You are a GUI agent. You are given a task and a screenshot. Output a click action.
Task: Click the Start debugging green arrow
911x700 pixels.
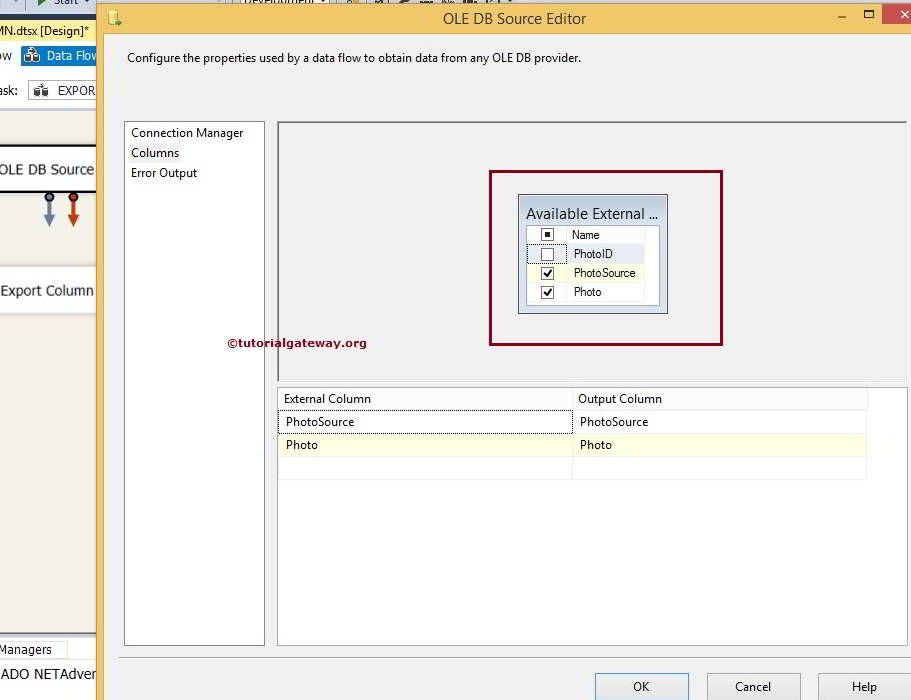pos(40,3)
